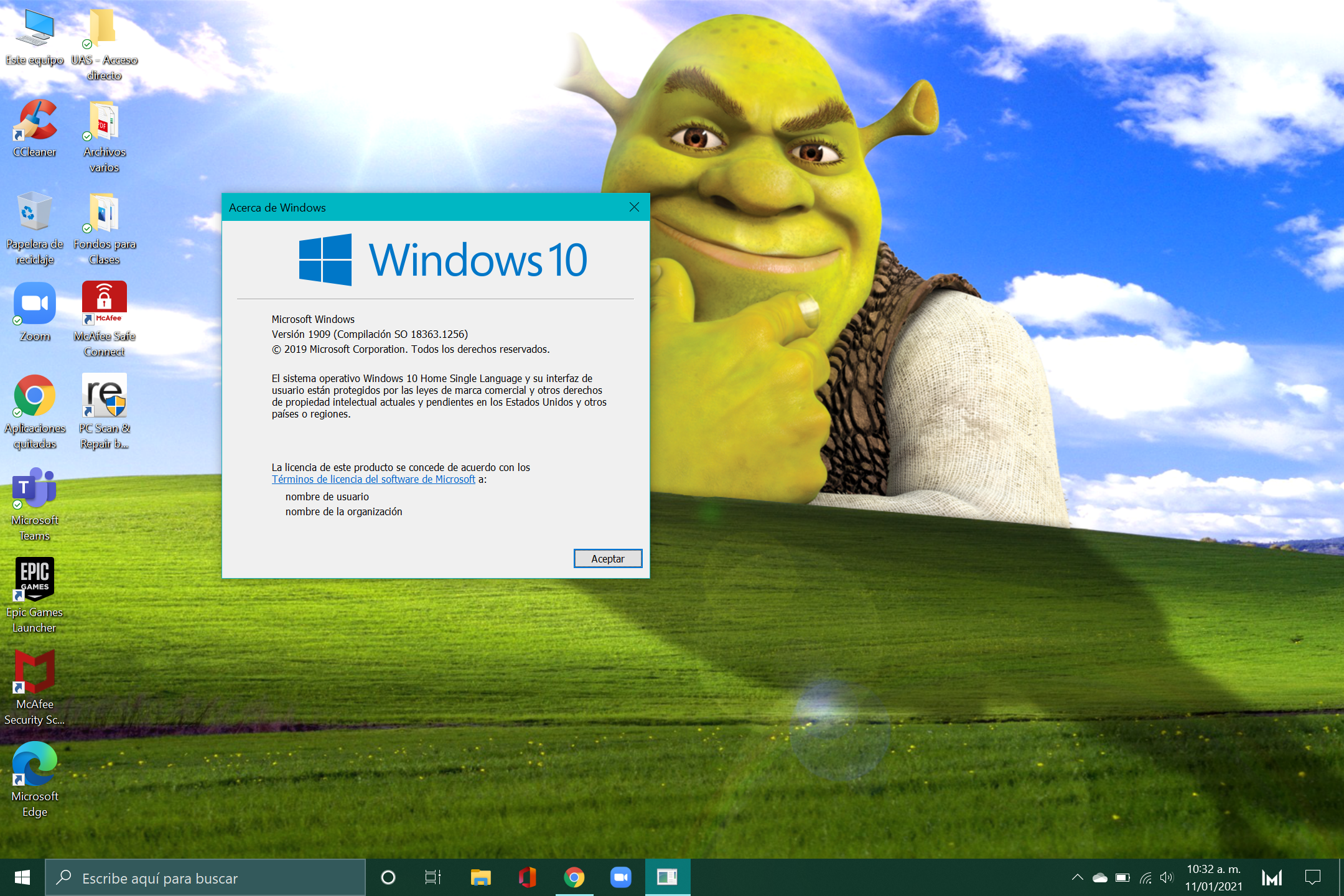Switch to Chrome on taskbar
The width and height of the screenshot is (1344, 896).
pyautogui.click(x=574, y=878)
